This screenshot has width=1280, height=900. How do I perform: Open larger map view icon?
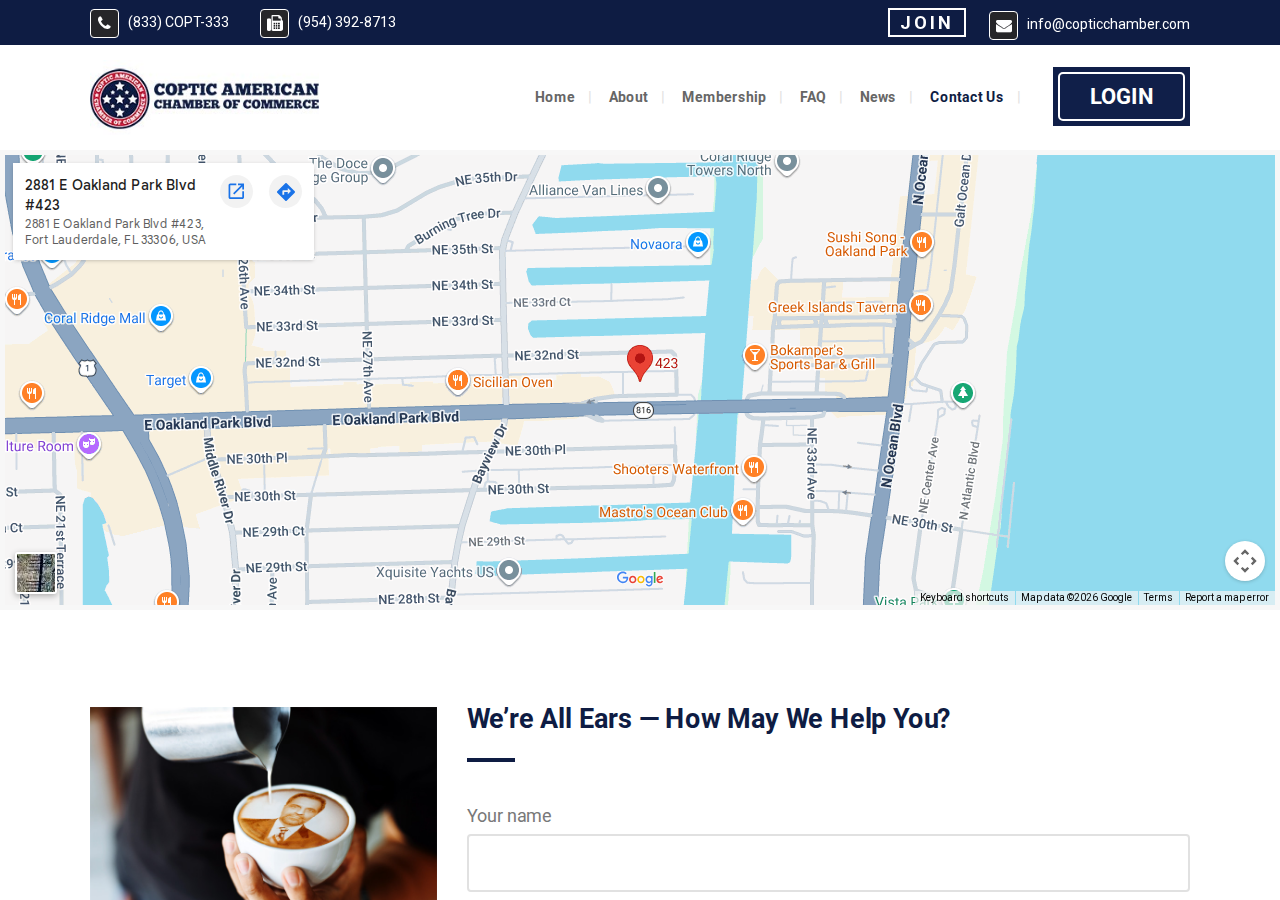coord(236,191)
